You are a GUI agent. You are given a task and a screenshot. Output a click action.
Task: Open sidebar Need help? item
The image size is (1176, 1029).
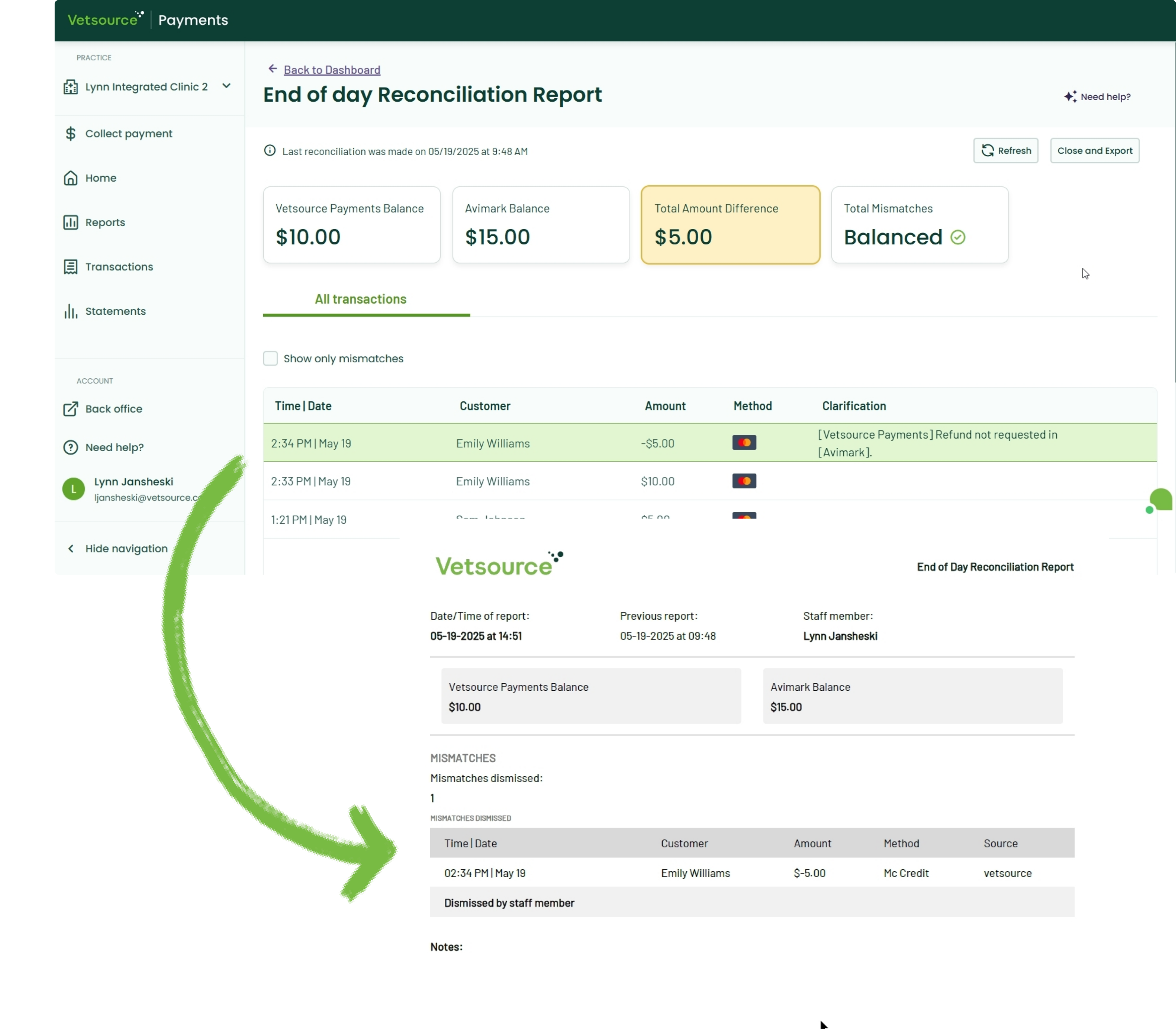(x=114, y=447)
